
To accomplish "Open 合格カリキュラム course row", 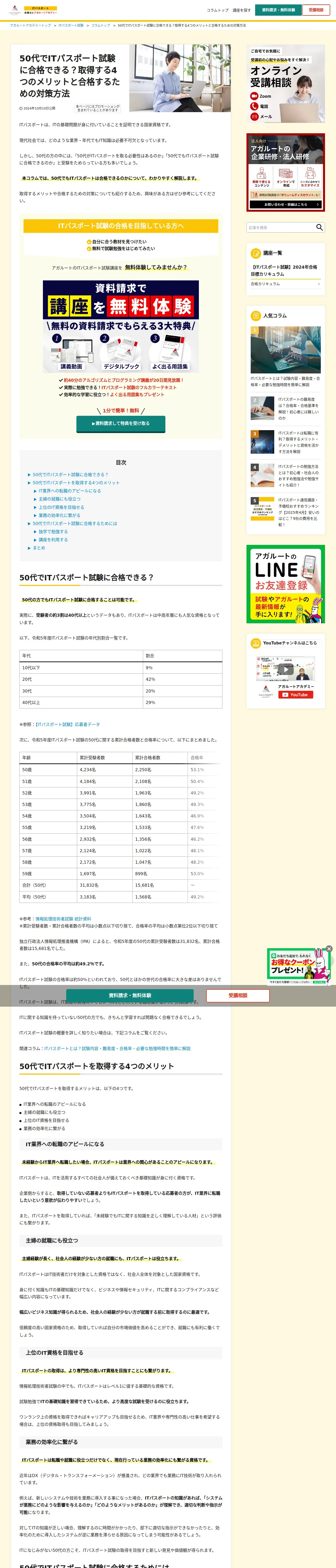I will (285, 284).
